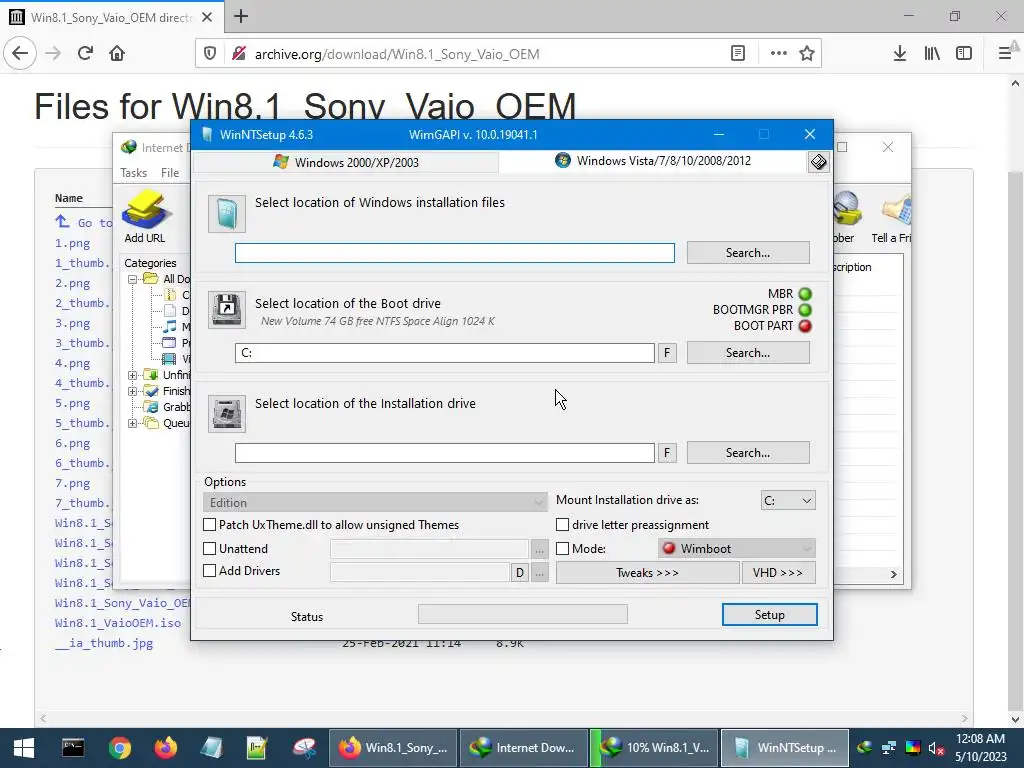Open Tweaks >>> panel
Screen dimensions: 1024x768
[x=647, y=573]
